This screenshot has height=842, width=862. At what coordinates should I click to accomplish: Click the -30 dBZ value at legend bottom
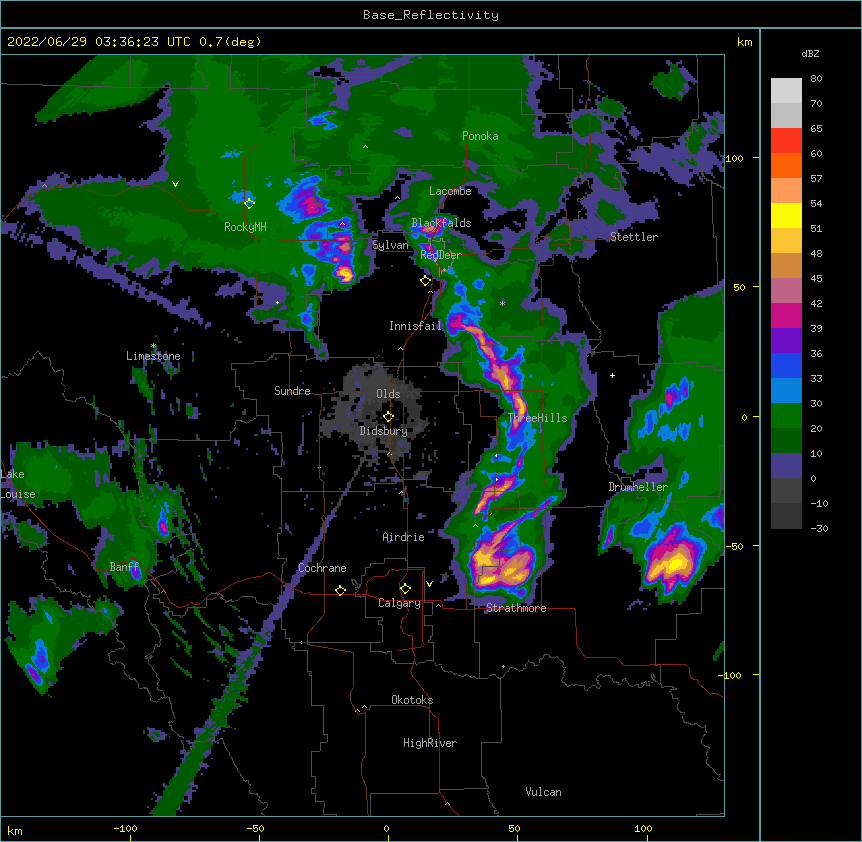point(819,528)
